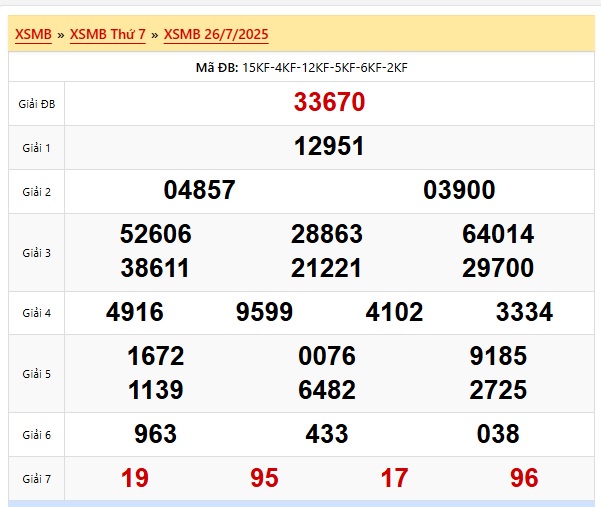Click third prize number 52606
Screen dimensions: 601x507
click(156, 234)
